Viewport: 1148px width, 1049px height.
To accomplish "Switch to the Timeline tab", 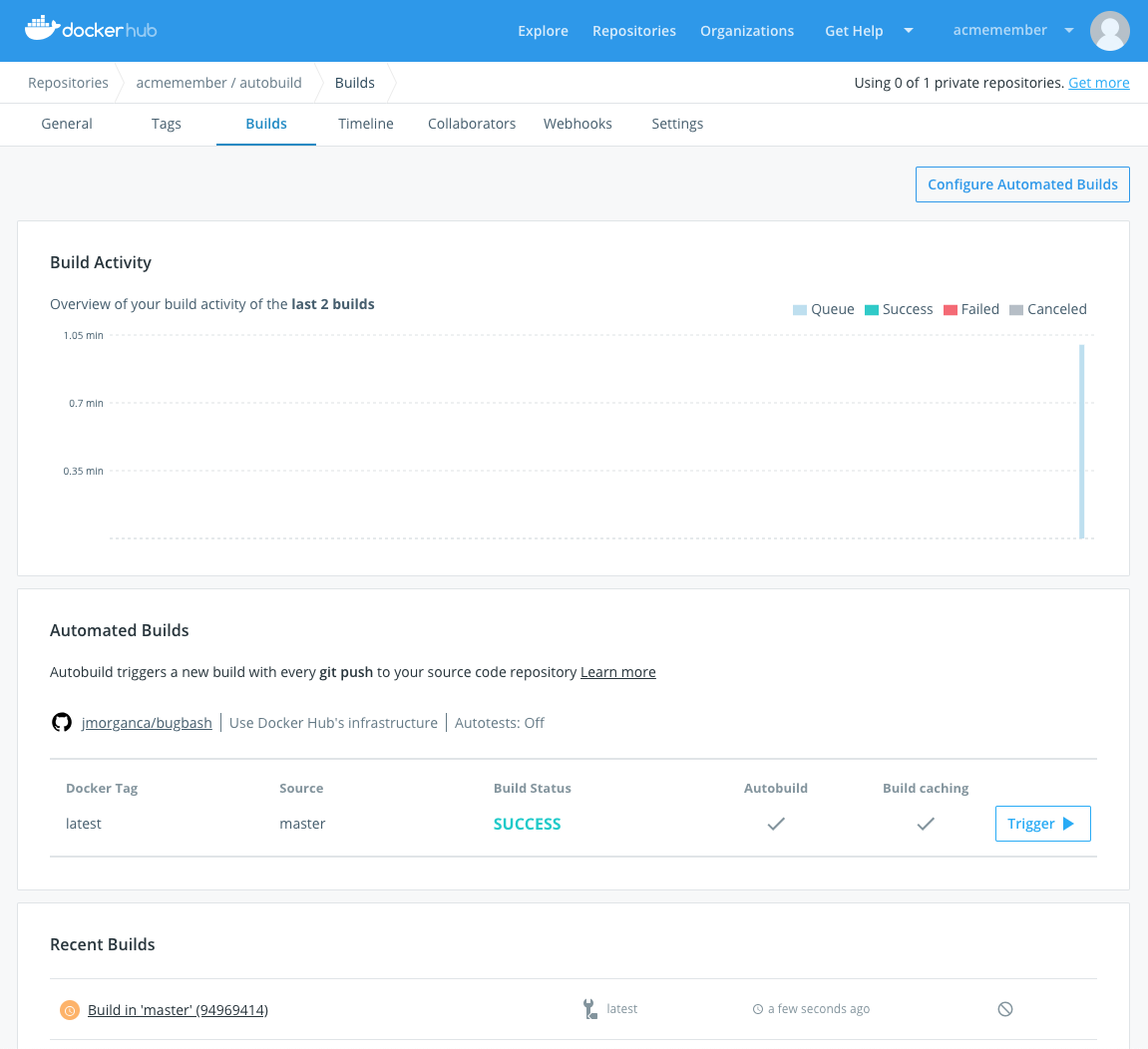I will pos(365,124).
